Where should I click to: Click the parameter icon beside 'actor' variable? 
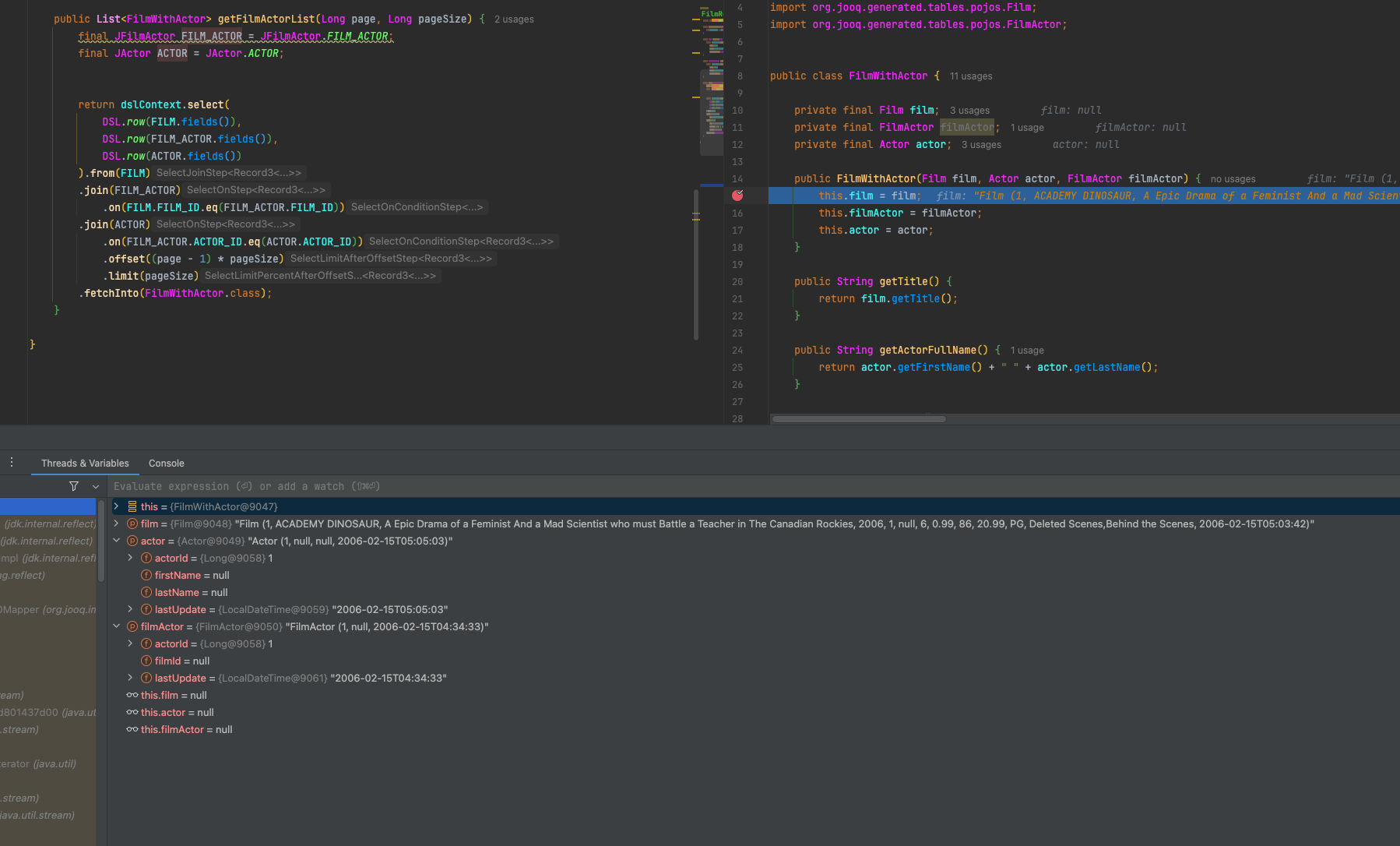[132, 541]
